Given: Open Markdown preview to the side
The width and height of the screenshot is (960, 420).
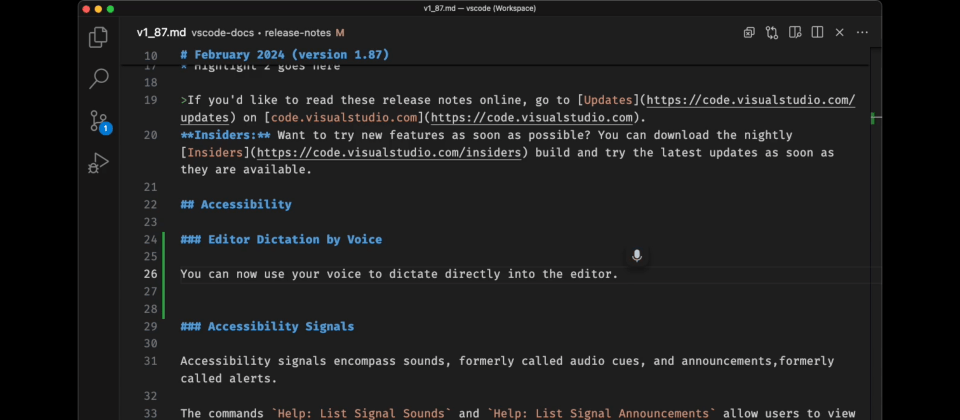Looking at the screenshot, I should 795,32.
